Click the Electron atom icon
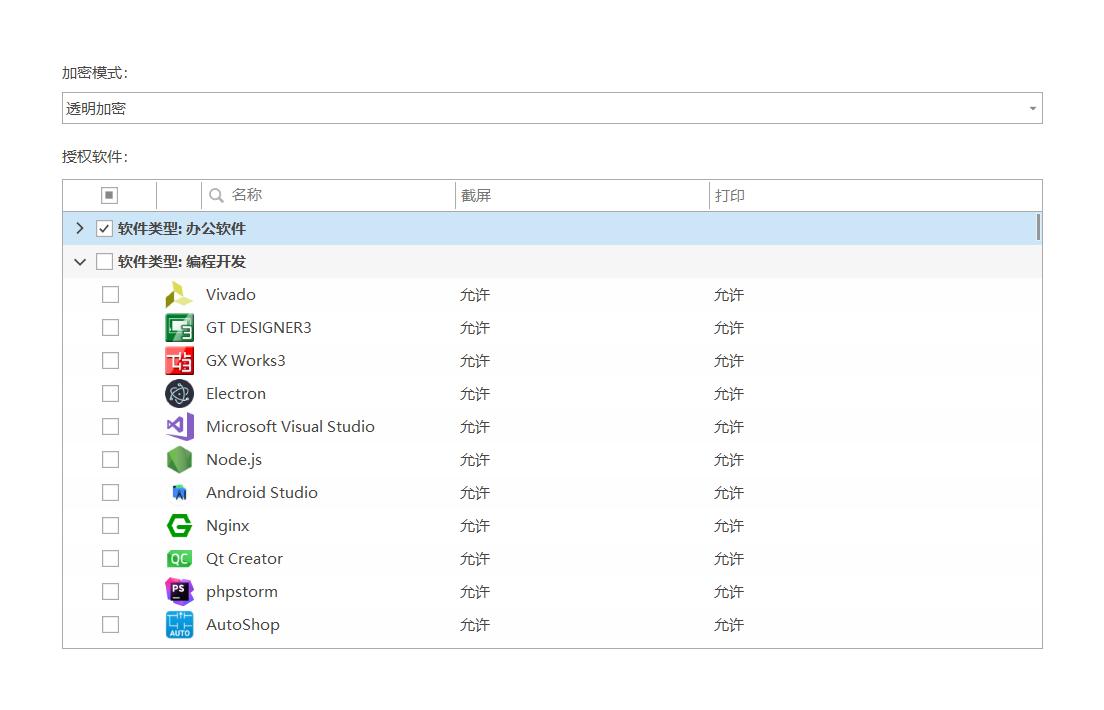The image size is (1104, 710). pos(179,394)
